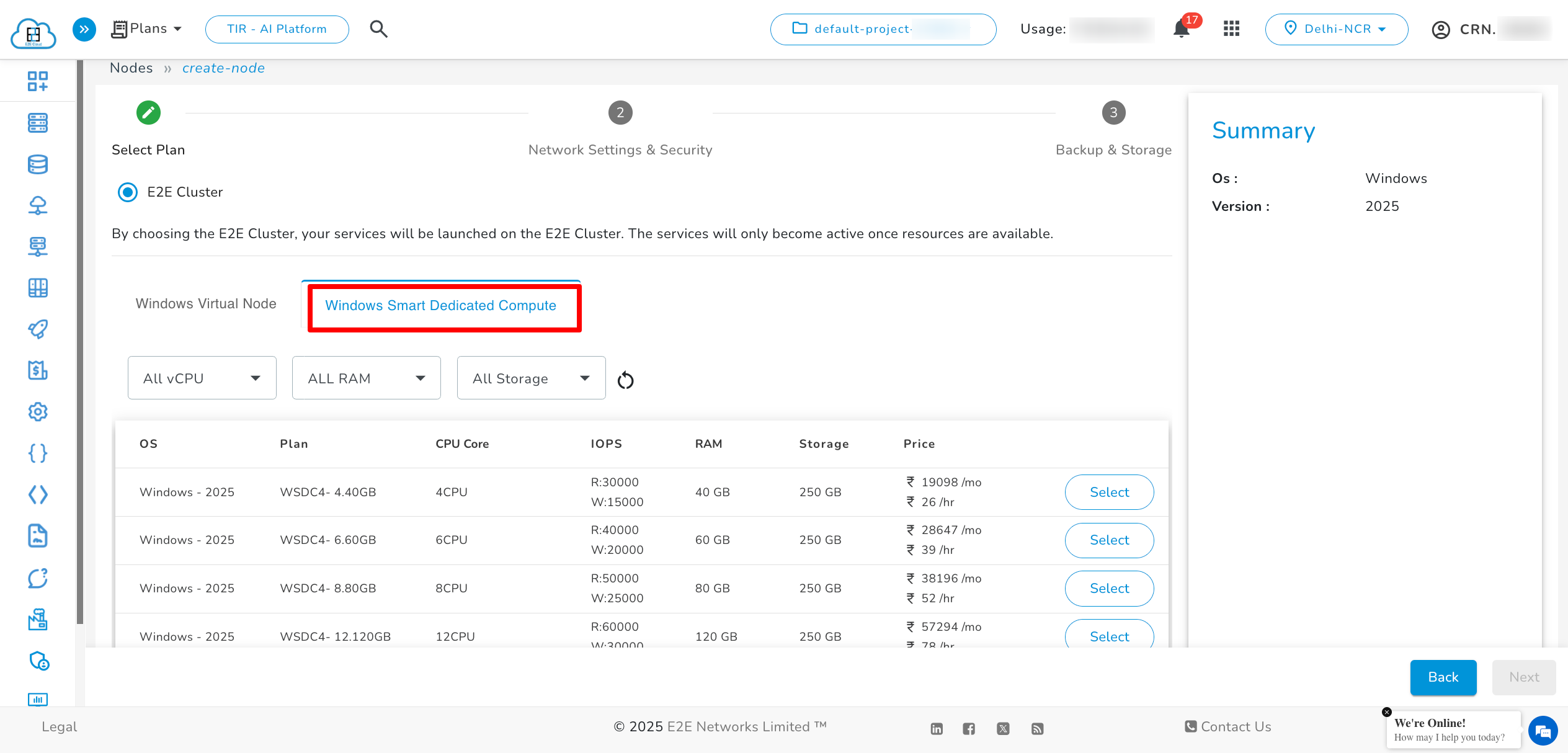This screenshot has width=1568, height=753.
Task: Open the billing dollar sidebar icon
Action: pyautogui.click(x=38, y=370)
